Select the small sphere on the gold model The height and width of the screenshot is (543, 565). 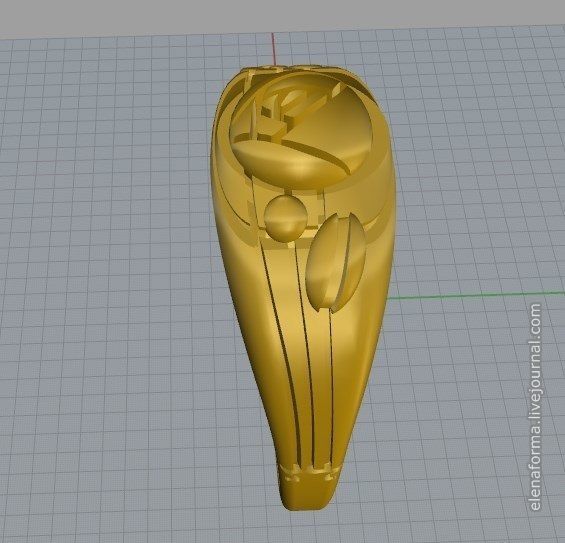coord(286,219)
